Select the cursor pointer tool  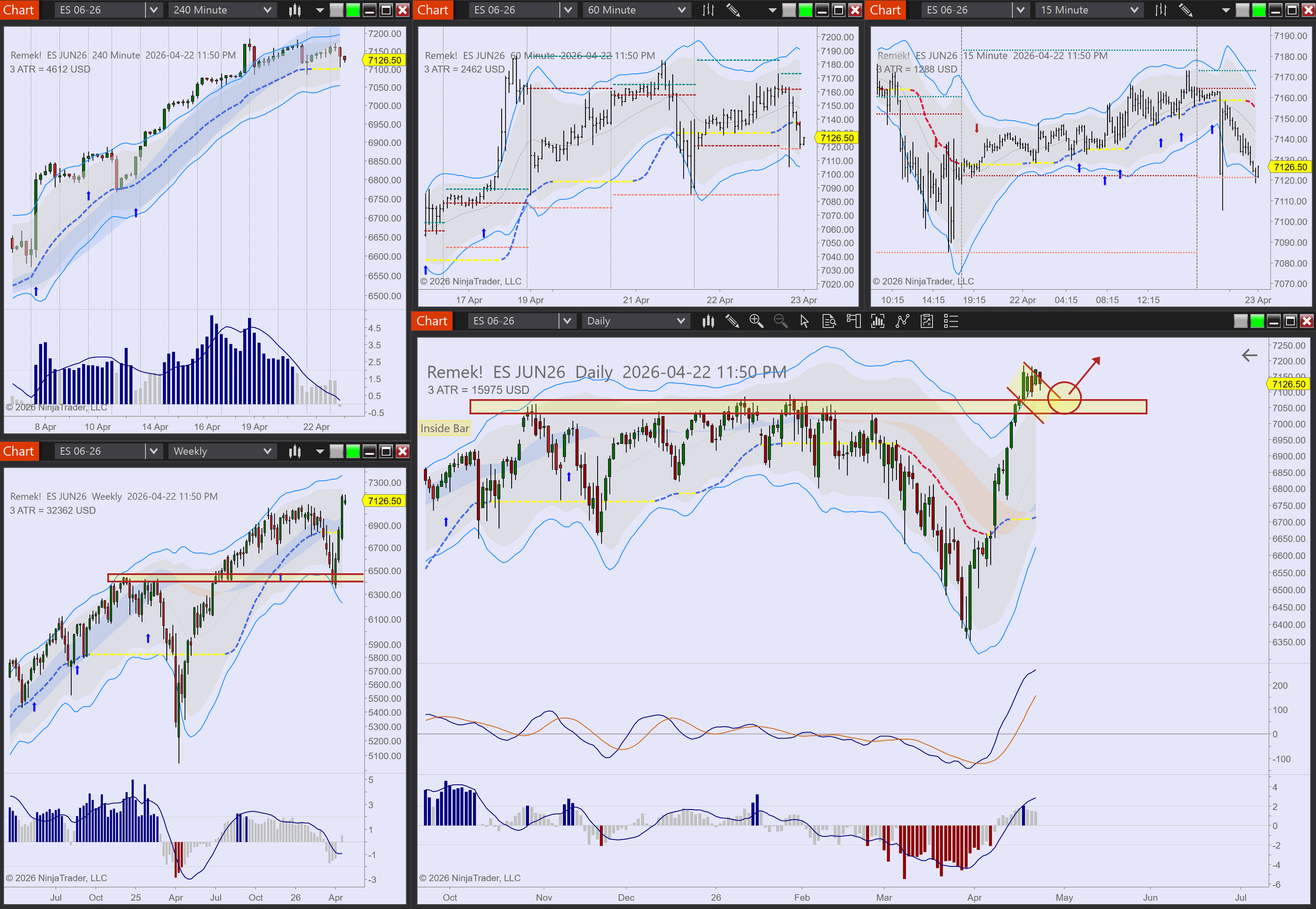tap(804, 321)
